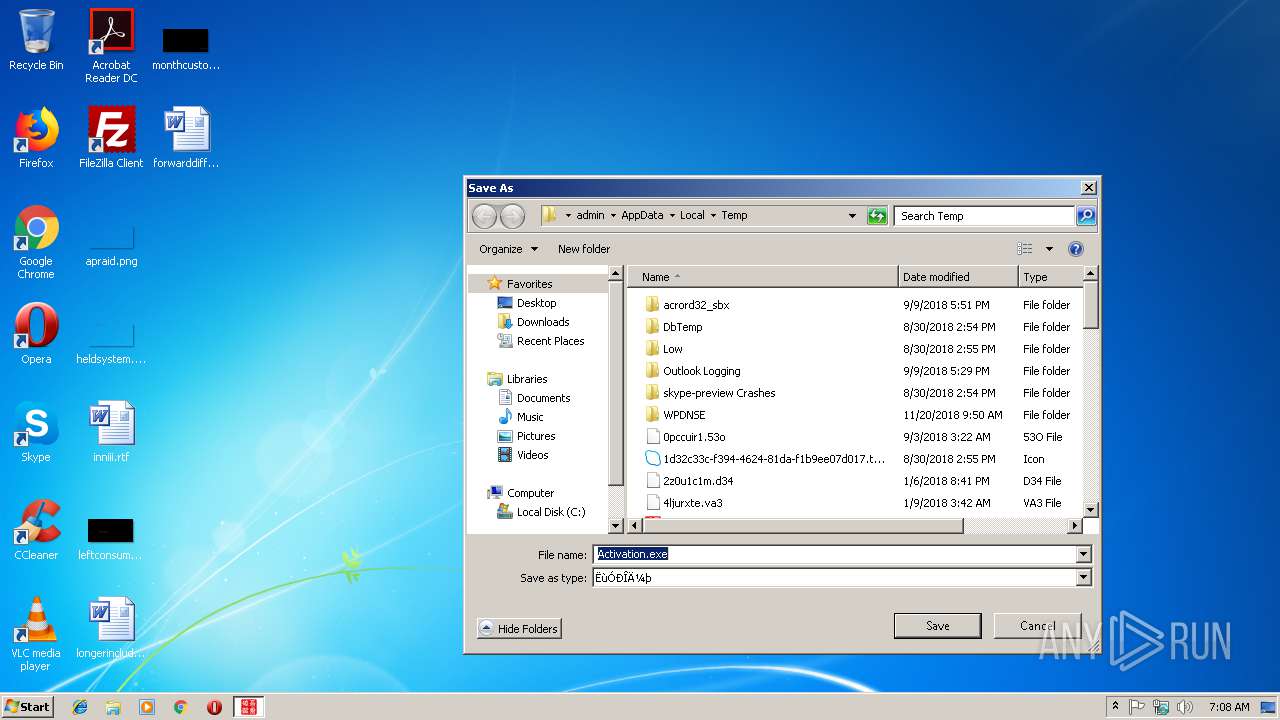The height and width of the screenshot is (720, 1280).
Task: Click Hide Folders button
Action: coord(519,629)
